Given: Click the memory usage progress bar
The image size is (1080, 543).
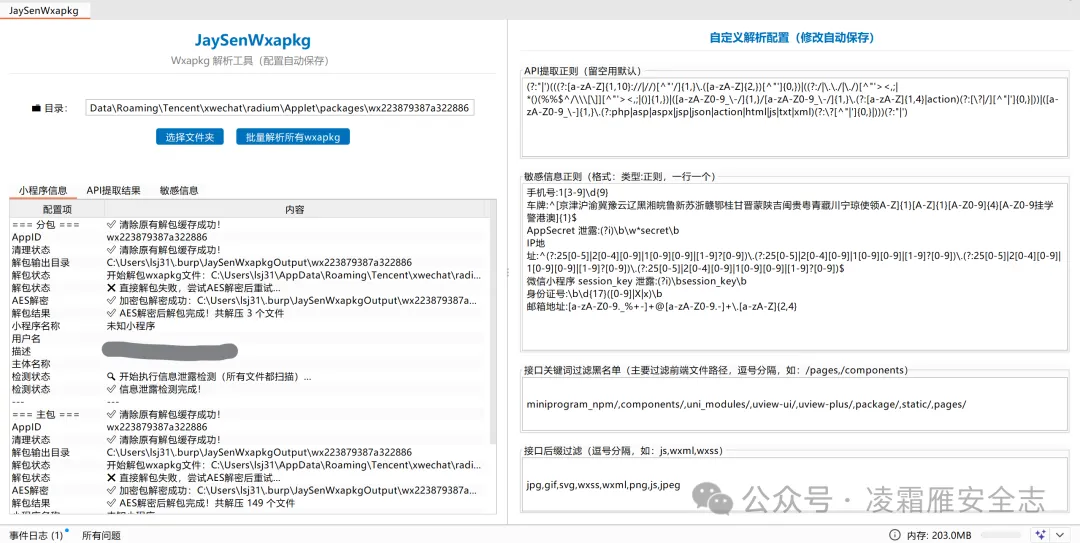Looking at the screenshot, I should pos(1001,535).
